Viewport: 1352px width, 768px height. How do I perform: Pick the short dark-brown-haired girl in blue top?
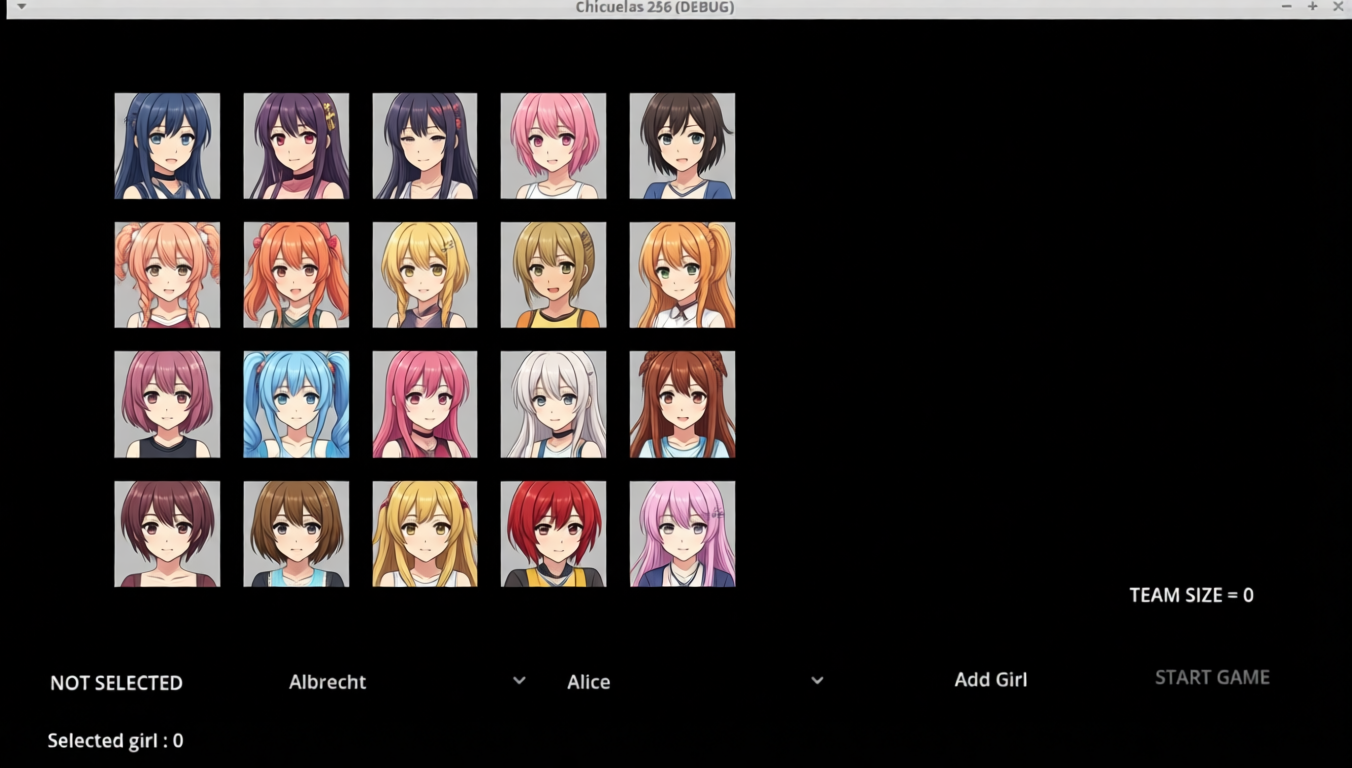(x=682, y=146)
